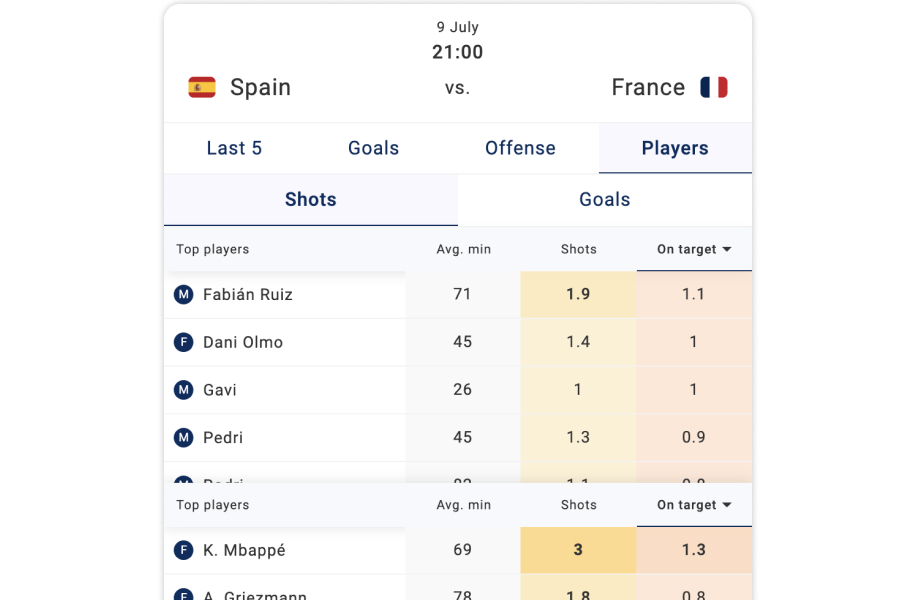The width and height of the screenshot is (918, 600).
Task: Sort Spain players by Shots column
Action: click(578, 250)
